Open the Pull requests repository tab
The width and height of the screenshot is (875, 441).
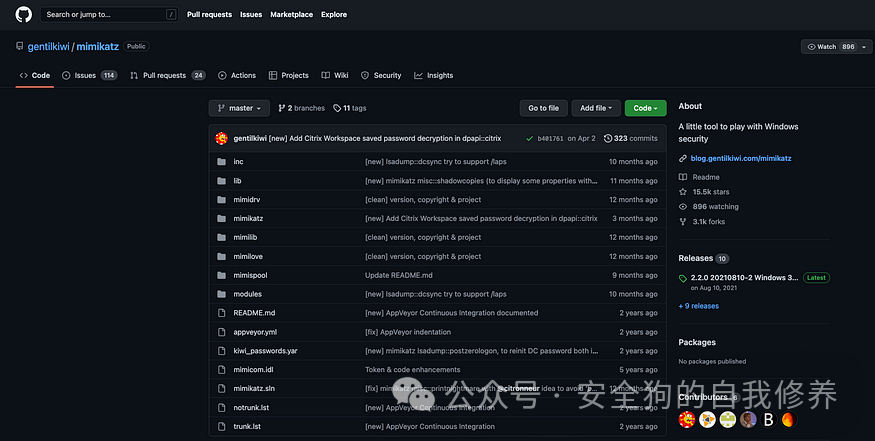[x=167, y=75]
